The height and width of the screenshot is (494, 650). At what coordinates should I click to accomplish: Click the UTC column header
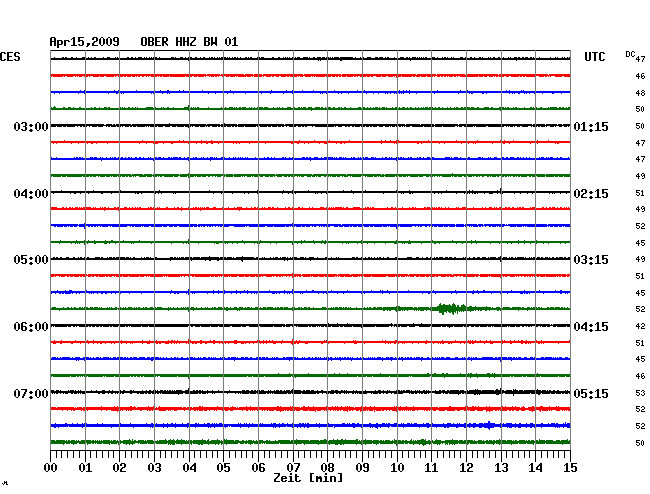click(594, 57)
